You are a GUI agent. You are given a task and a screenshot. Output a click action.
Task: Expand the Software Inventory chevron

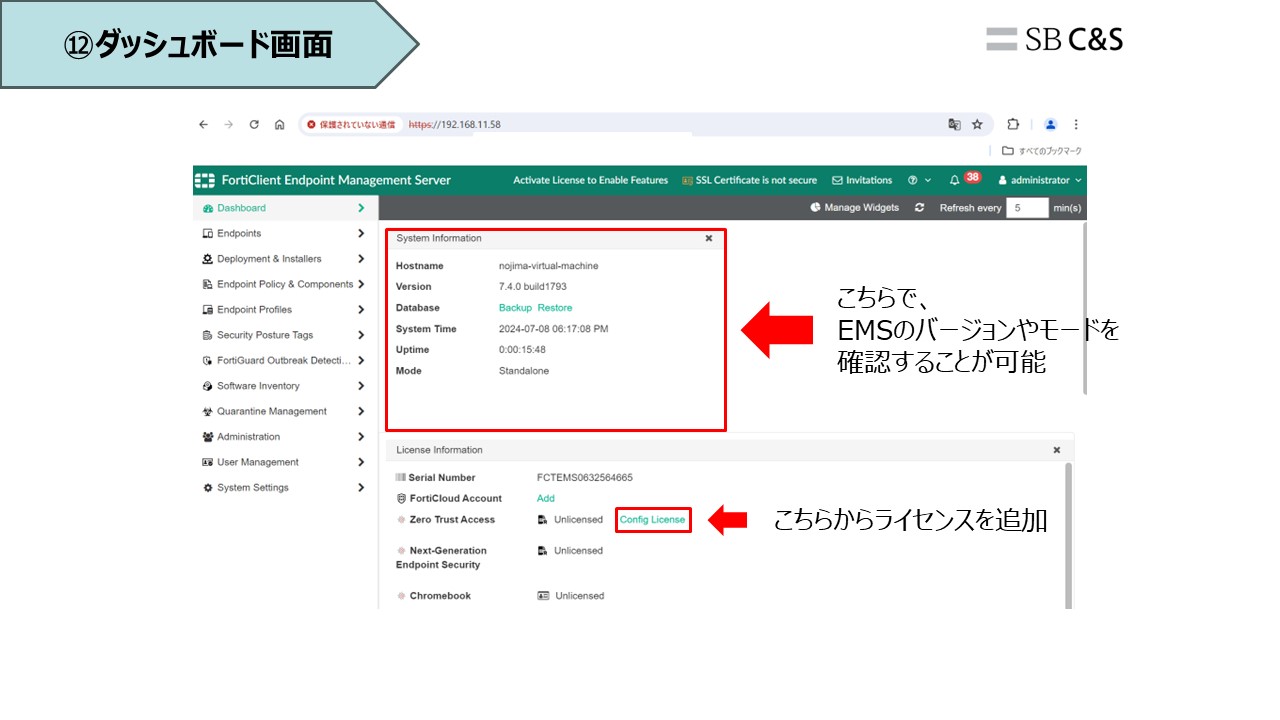(361, 386)
